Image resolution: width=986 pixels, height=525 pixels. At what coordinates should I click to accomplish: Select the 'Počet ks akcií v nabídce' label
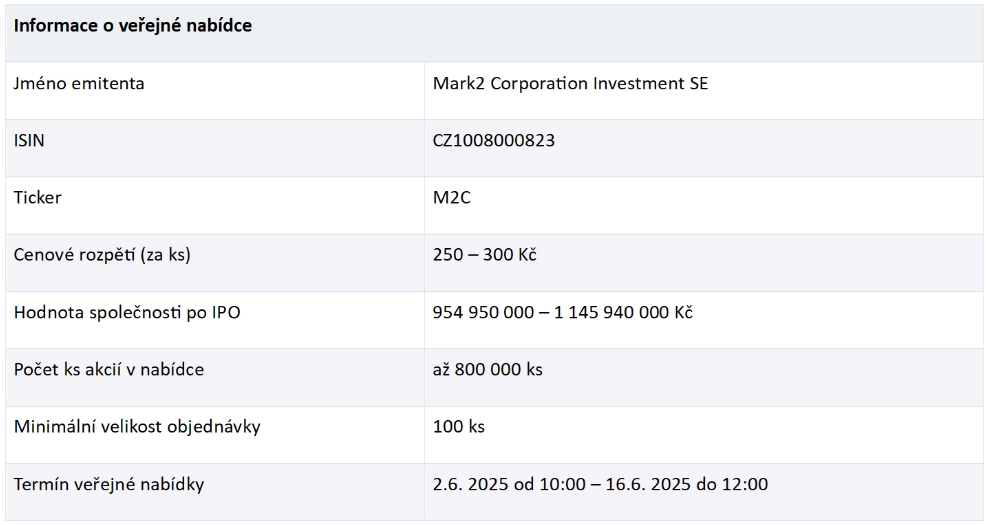[109, 370]
